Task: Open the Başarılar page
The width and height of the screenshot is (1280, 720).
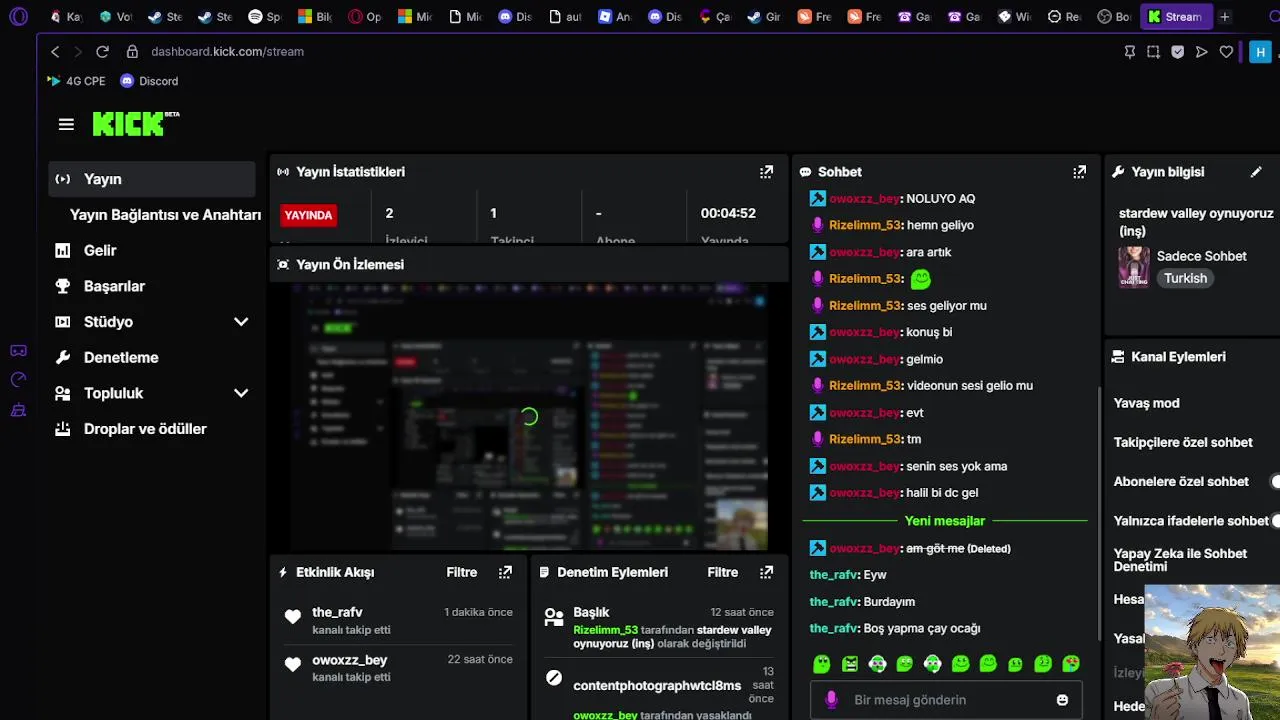Action: pyautogui.click(x=114, y=286)
